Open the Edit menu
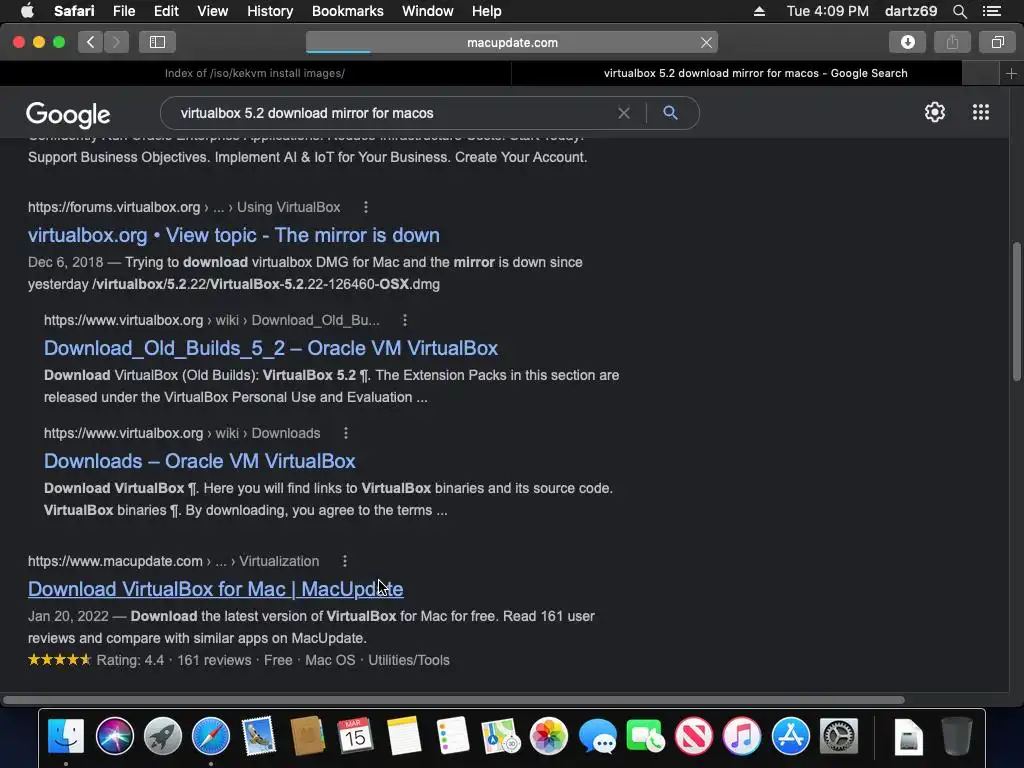This screenshot has width=1024, height=768. (x=166, y=11)
